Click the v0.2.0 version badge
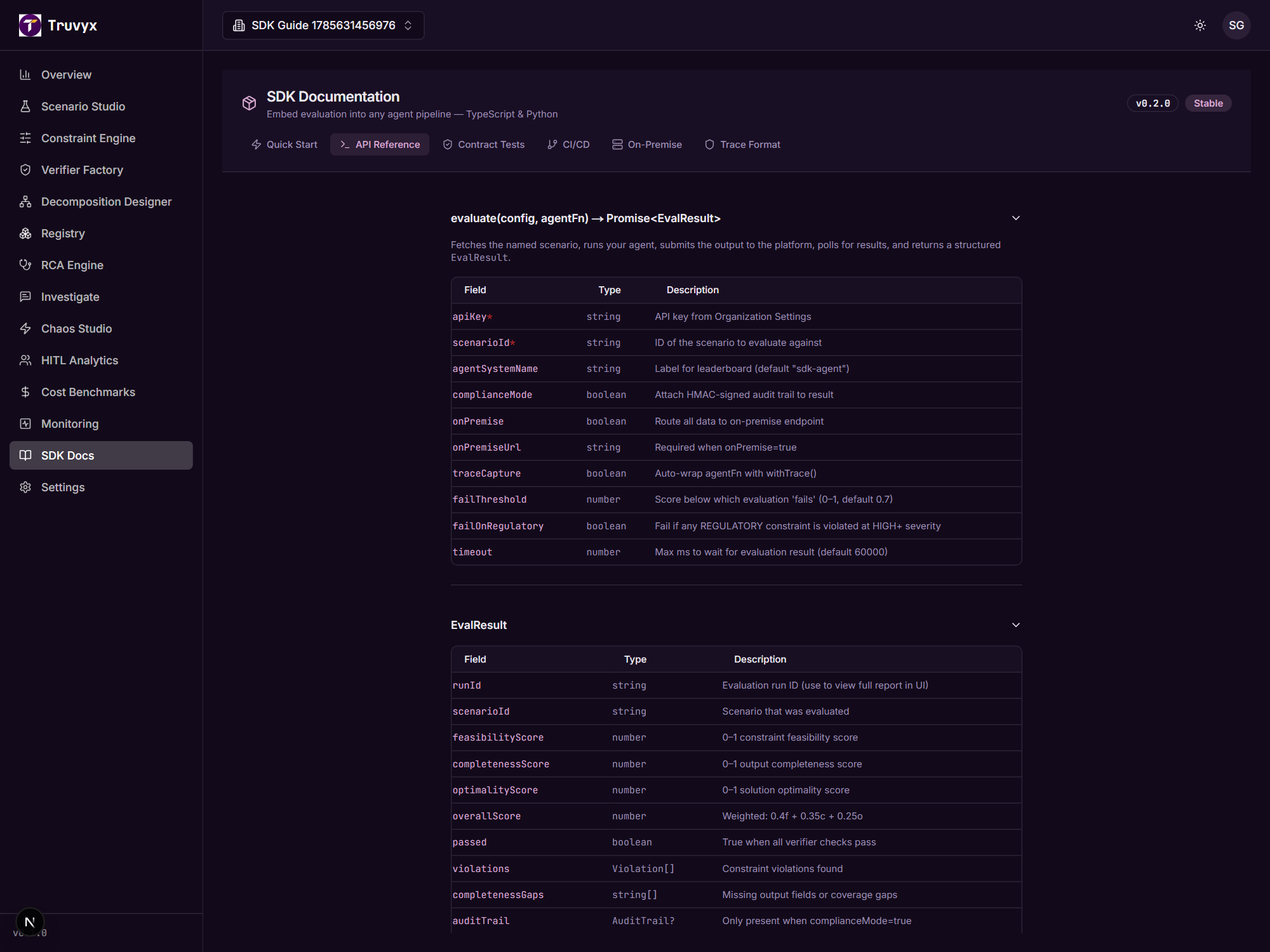 [1153, 103]
